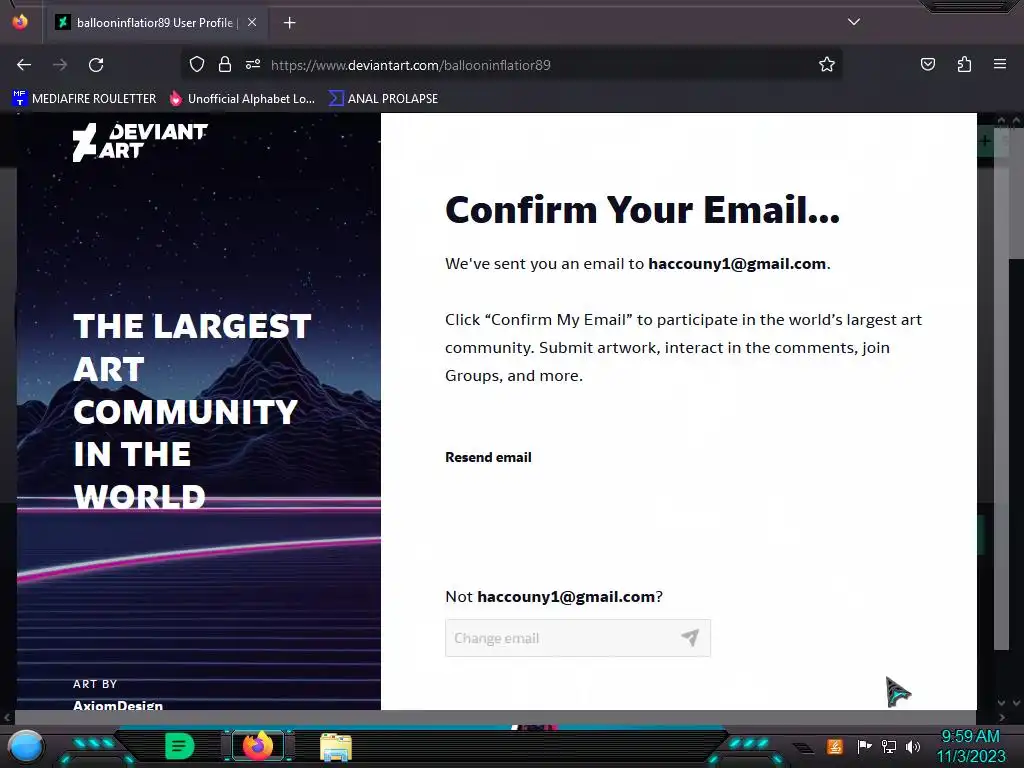The height and width of the screenshot is (768, 1024).
Task: Click the DeviantArt logo
Action: (x=140, y=142)
